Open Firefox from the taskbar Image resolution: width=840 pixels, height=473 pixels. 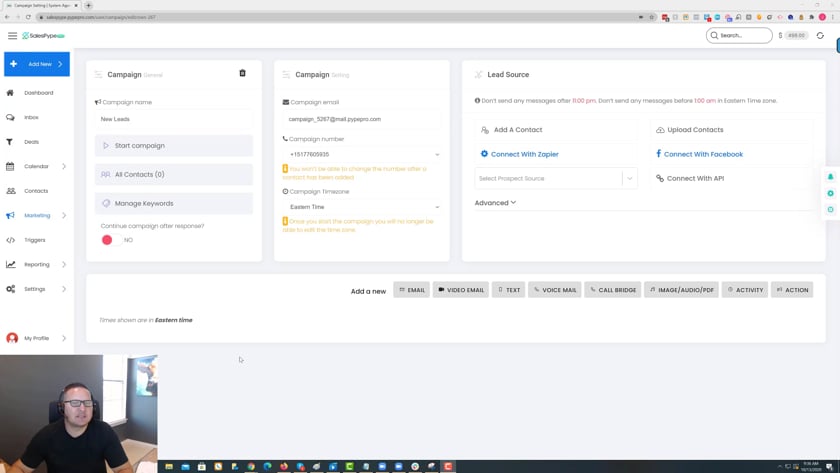click(284, 467)
